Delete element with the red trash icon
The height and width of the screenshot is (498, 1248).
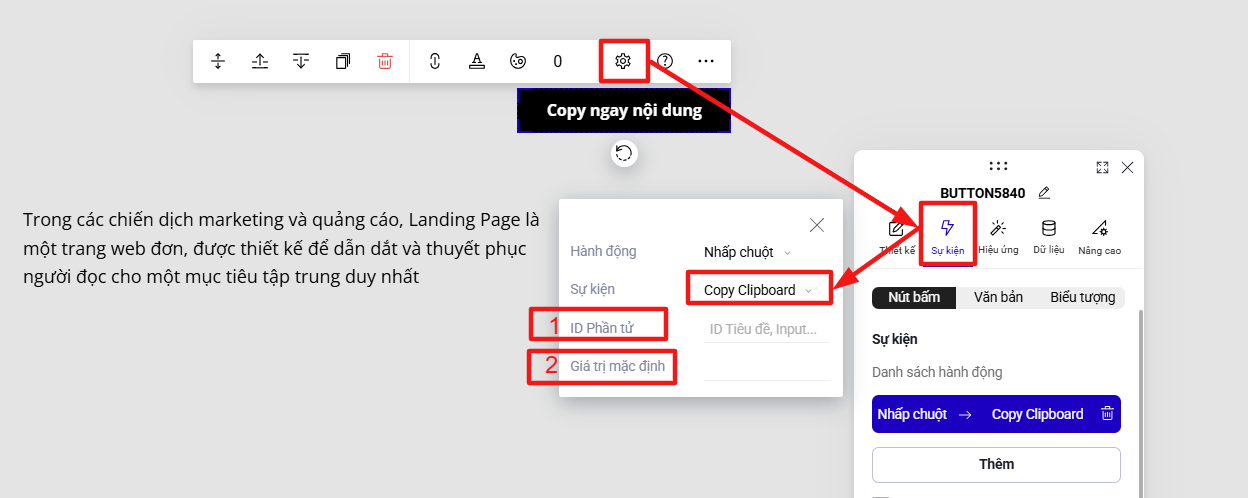[385, 61]
